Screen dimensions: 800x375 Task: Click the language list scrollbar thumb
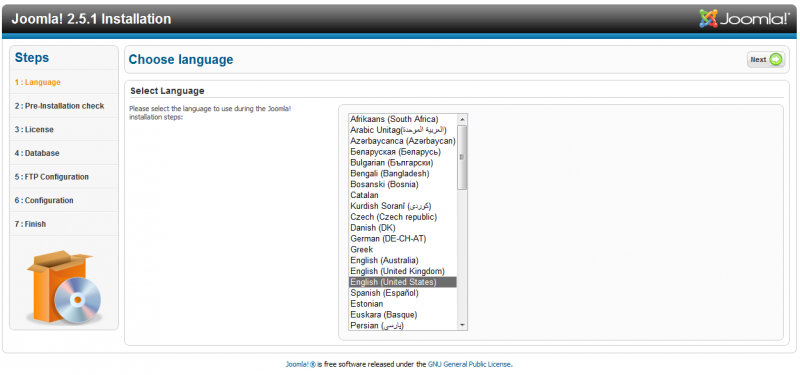[462, 157]
